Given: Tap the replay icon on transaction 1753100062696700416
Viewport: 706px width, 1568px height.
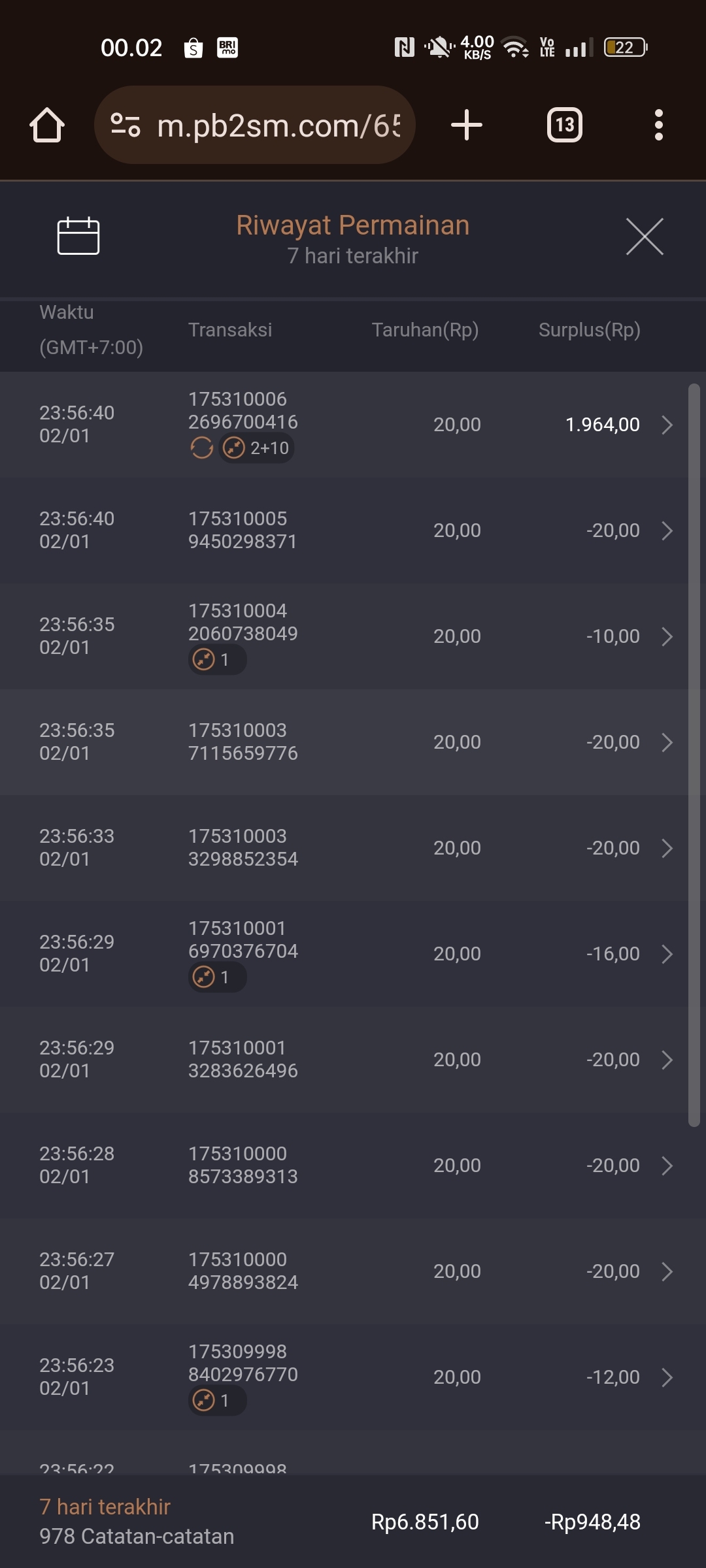Looking at the screenshot, I should 201,448.
